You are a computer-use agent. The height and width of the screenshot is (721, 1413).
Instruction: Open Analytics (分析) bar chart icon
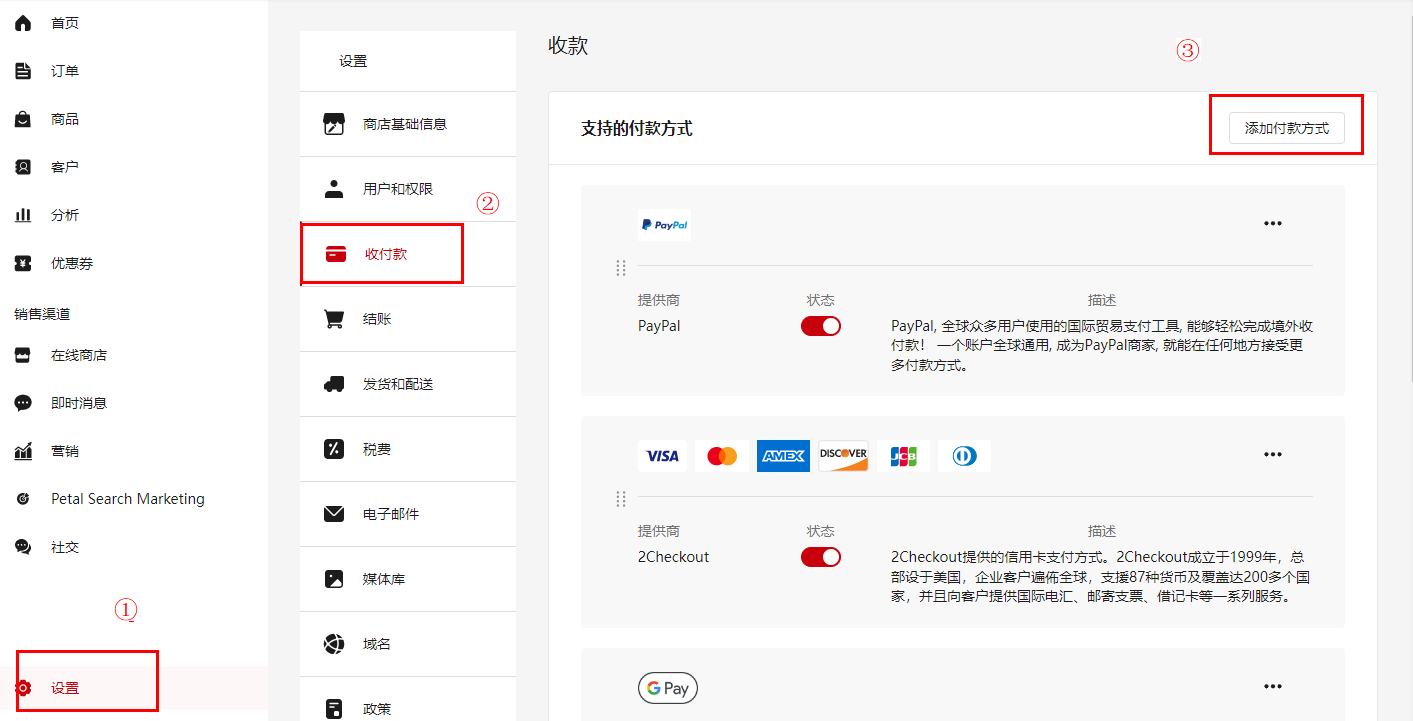[x=23, y=215]
